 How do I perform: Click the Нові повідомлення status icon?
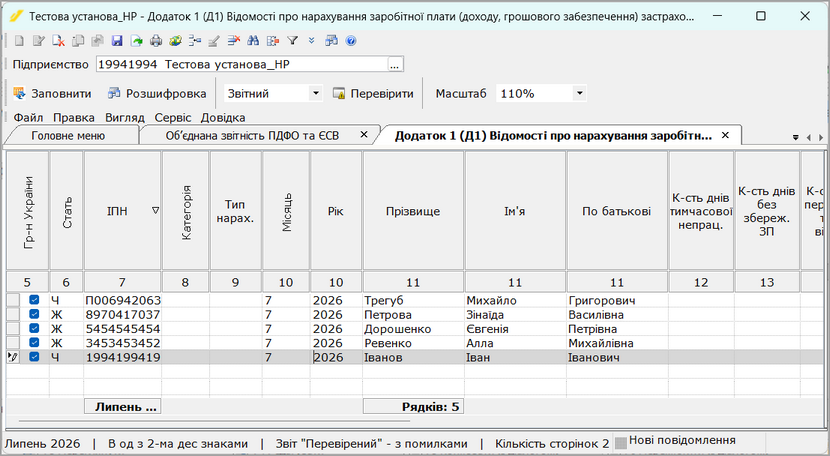(x=620, y=442)
